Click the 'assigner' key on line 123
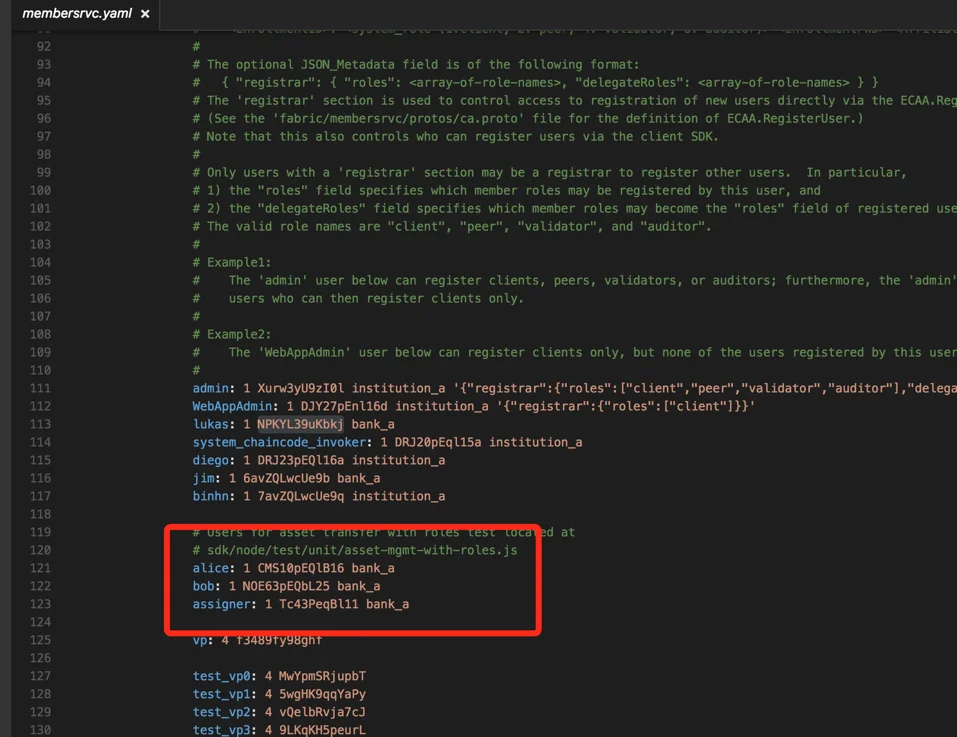 pos(222,604)
